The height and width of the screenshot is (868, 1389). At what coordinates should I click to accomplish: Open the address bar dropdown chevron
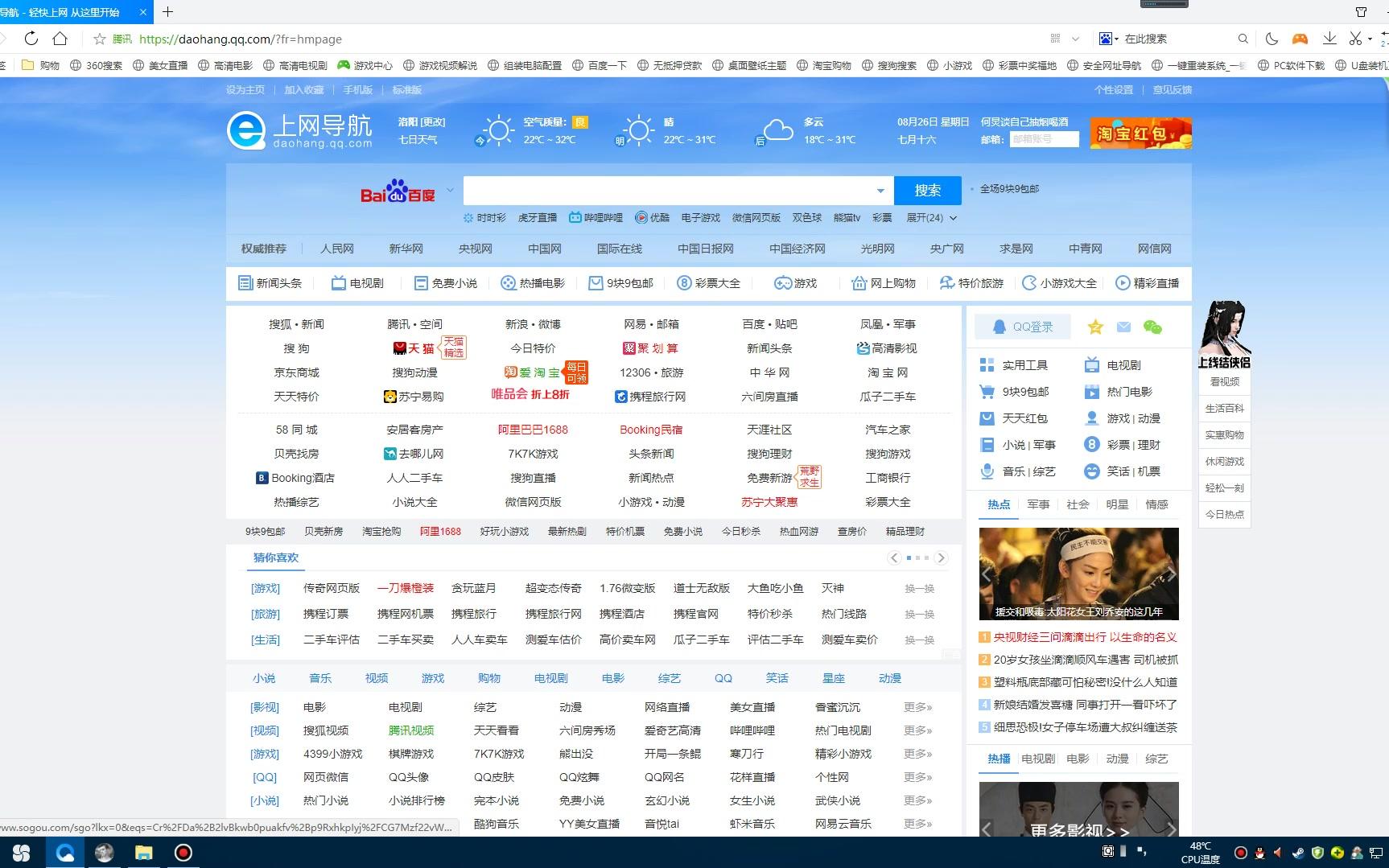tap(1077, 39)
